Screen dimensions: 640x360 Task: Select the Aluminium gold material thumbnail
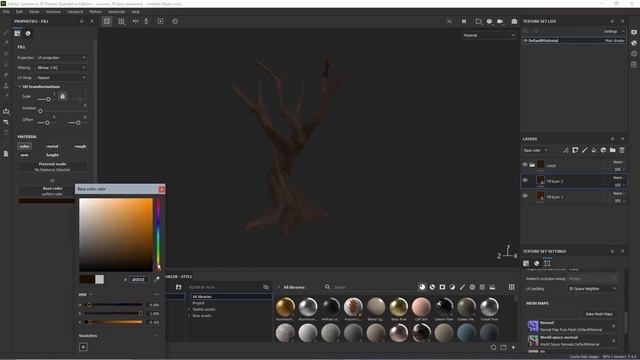click(285, 307)
